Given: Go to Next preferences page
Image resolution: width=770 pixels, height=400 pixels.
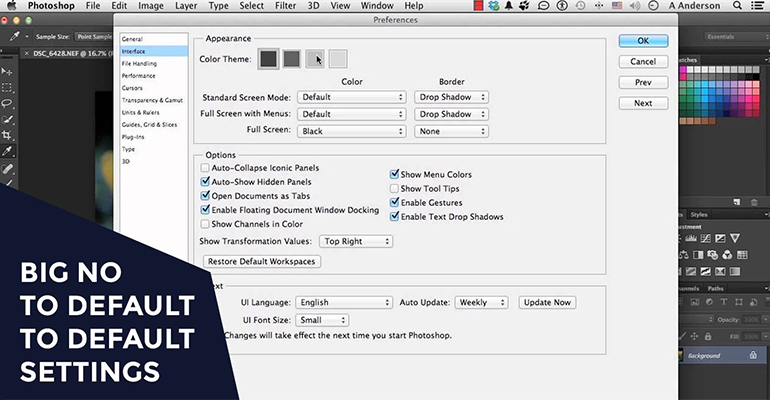Looking at the screenshot, I should click(643, 103).
